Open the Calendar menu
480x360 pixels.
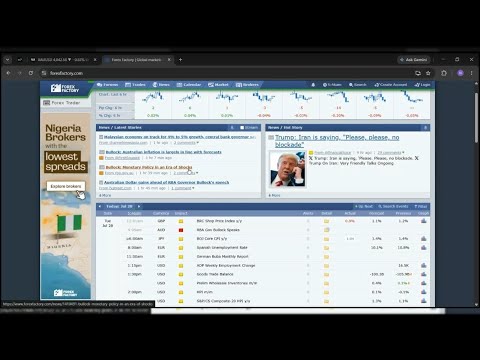[x=189, y=85]
